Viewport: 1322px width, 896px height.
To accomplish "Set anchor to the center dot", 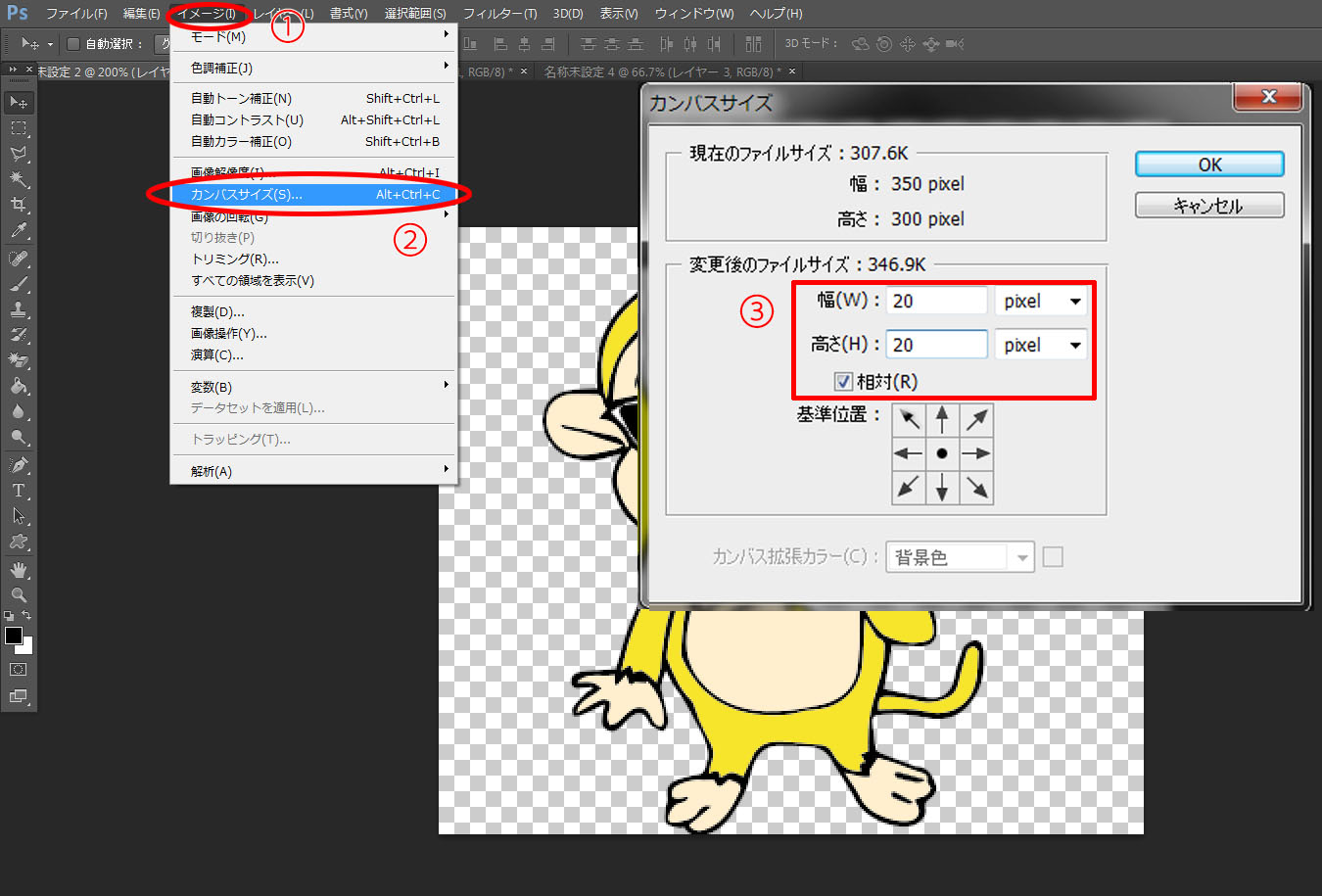I will [x=942, y=453].
